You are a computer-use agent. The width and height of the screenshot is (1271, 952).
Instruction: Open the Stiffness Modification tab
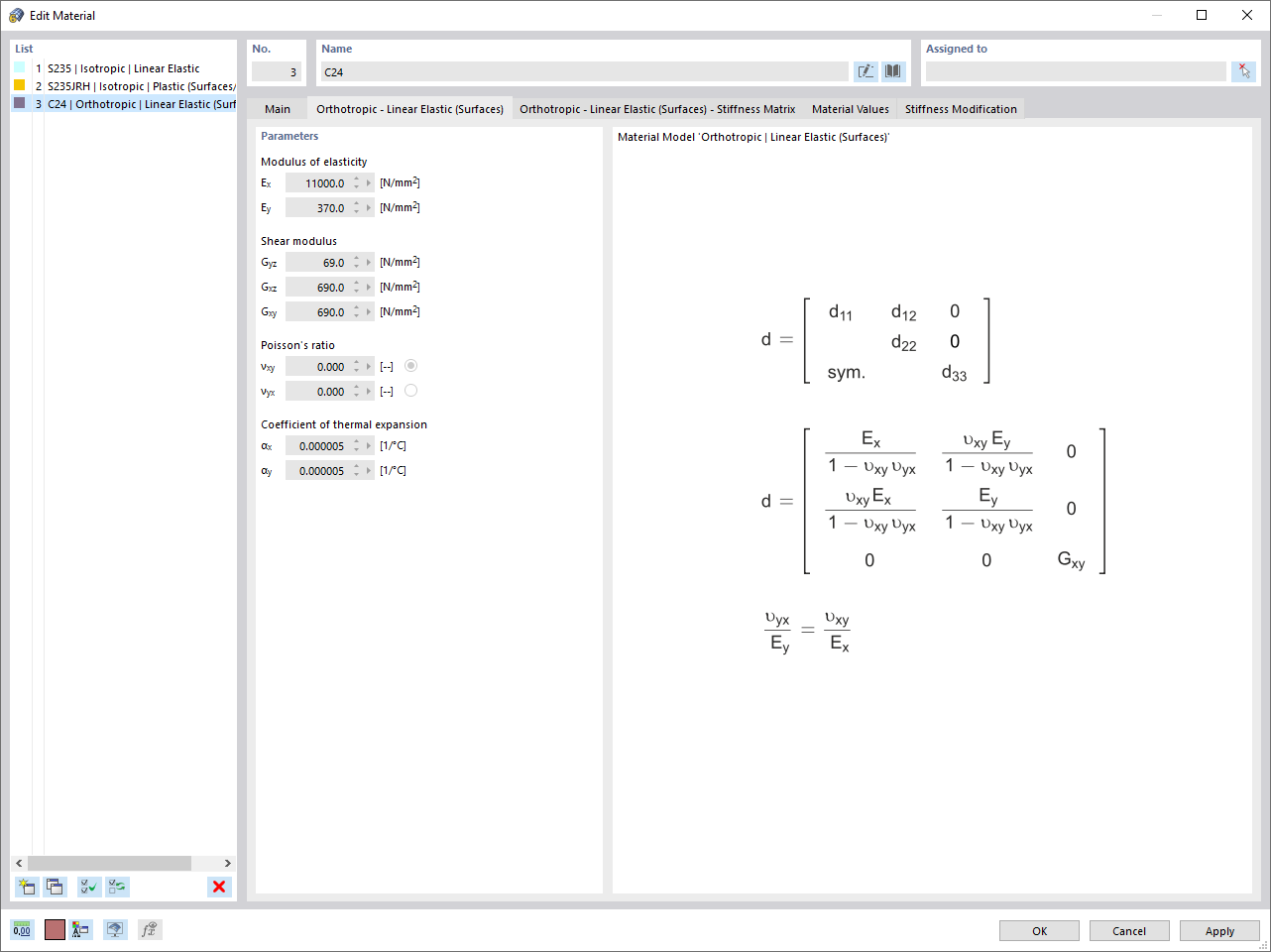point(961,109)
